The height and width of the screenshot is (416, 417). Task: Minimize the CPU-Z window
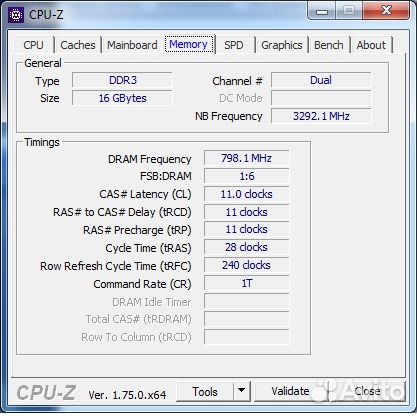click(322, 12)
